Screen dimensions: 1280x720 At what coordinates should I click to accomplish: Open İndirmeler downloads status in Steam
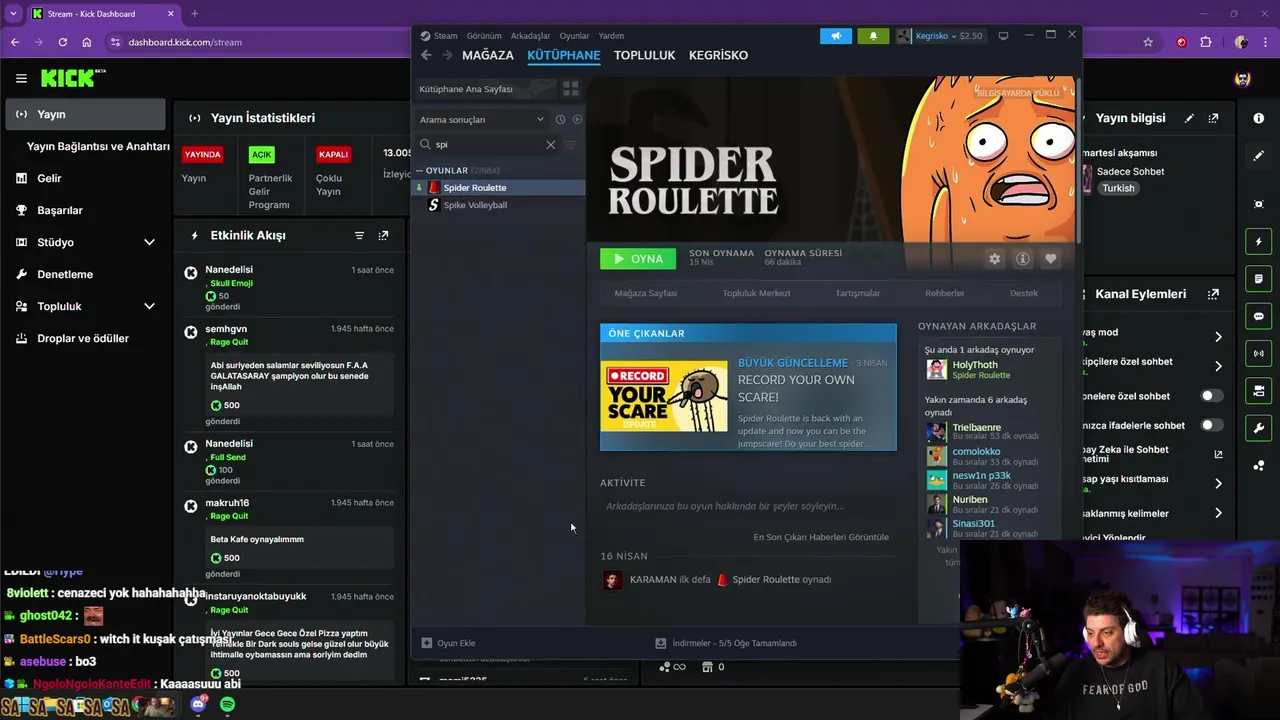[726, 643]
